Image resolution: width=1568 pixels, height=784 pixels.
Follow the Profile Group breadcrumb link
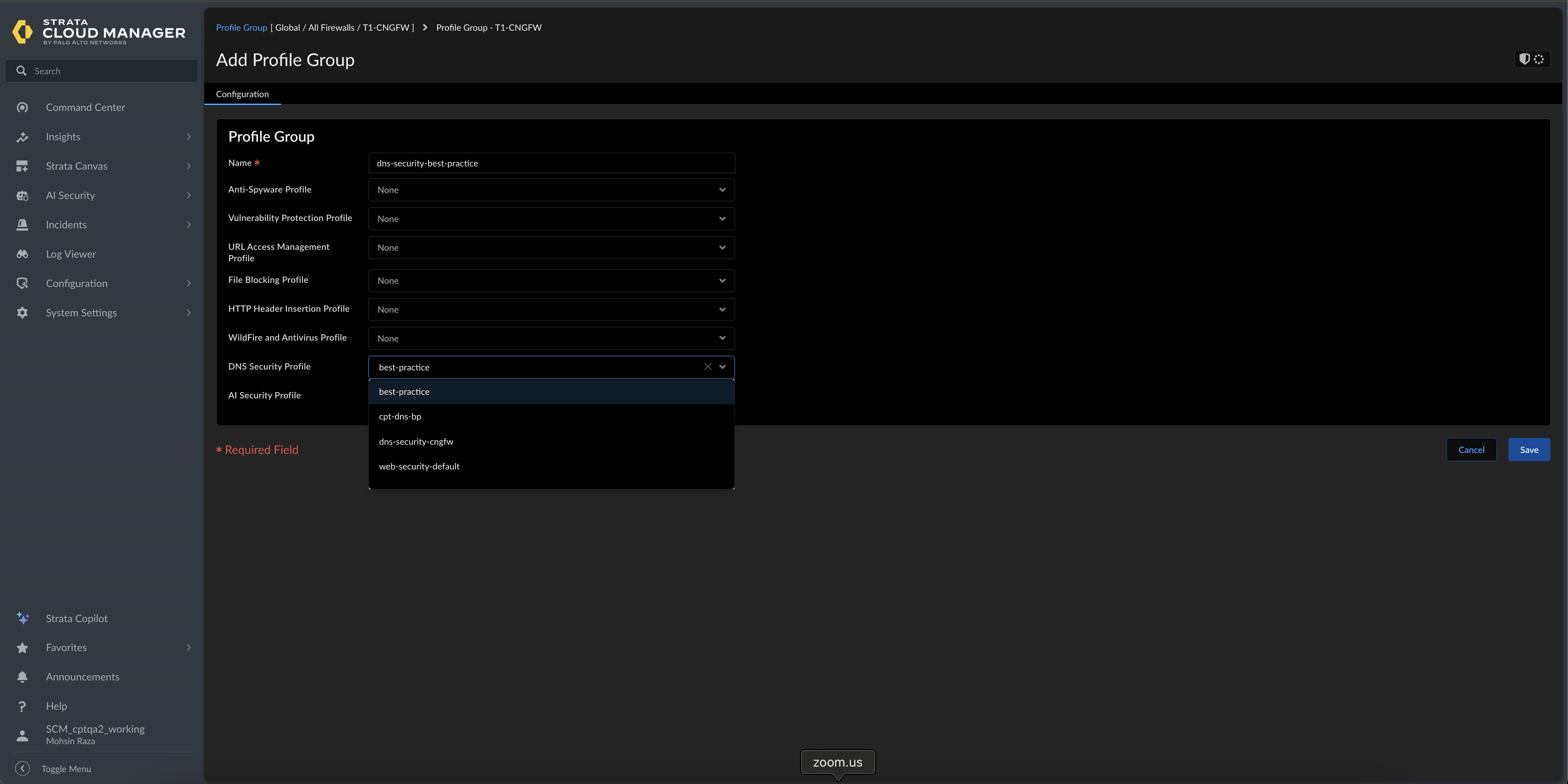pos(241,28)
